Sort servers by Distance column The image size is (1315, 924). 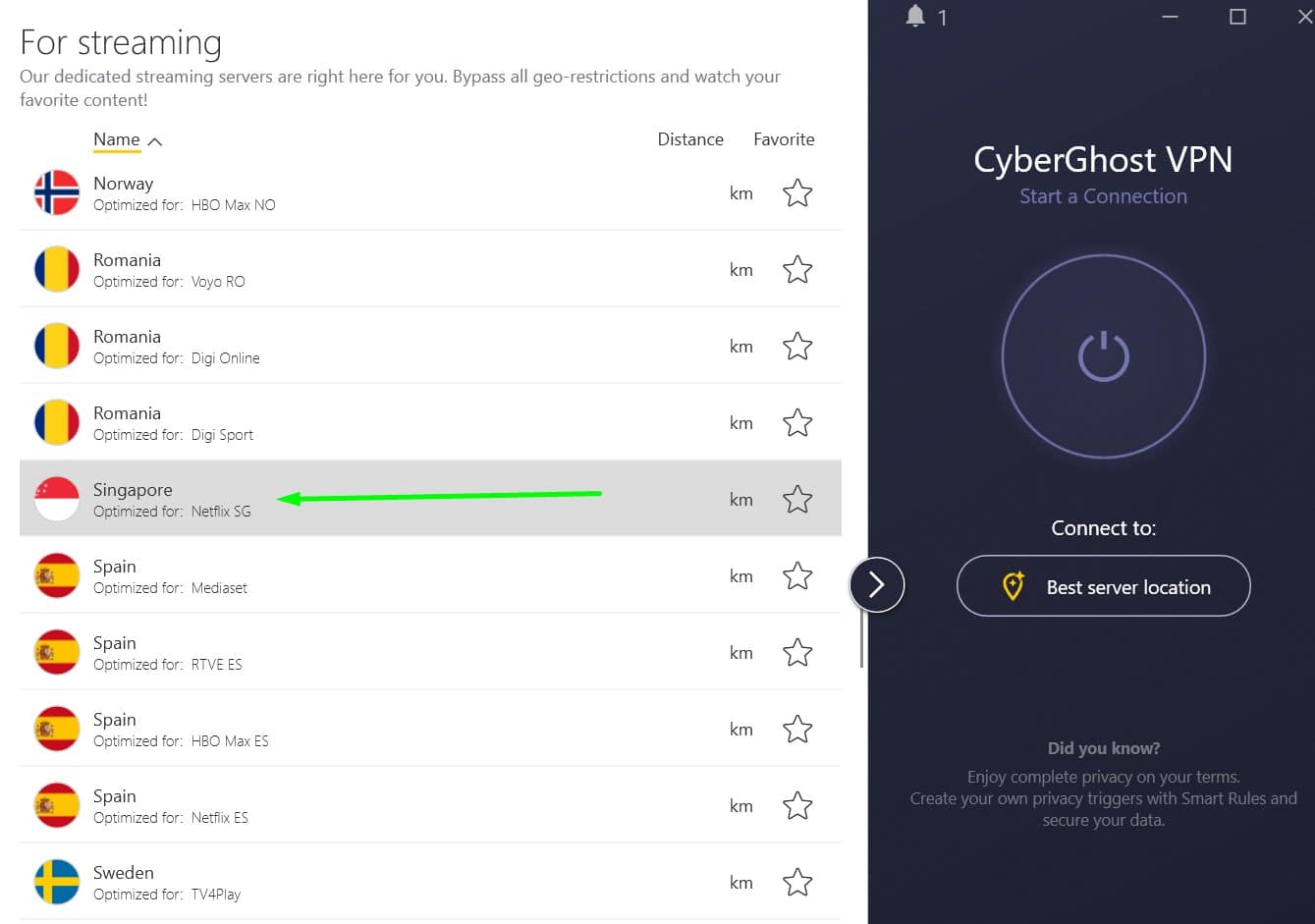click(x=690, y=139)
